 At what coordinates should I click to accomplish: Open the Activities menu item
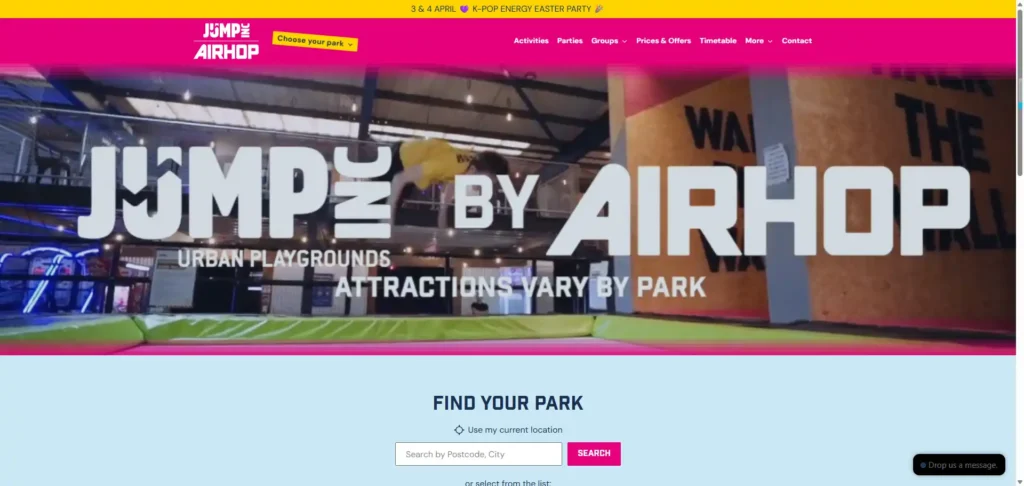pyautogui.click(x=531, y=40)
